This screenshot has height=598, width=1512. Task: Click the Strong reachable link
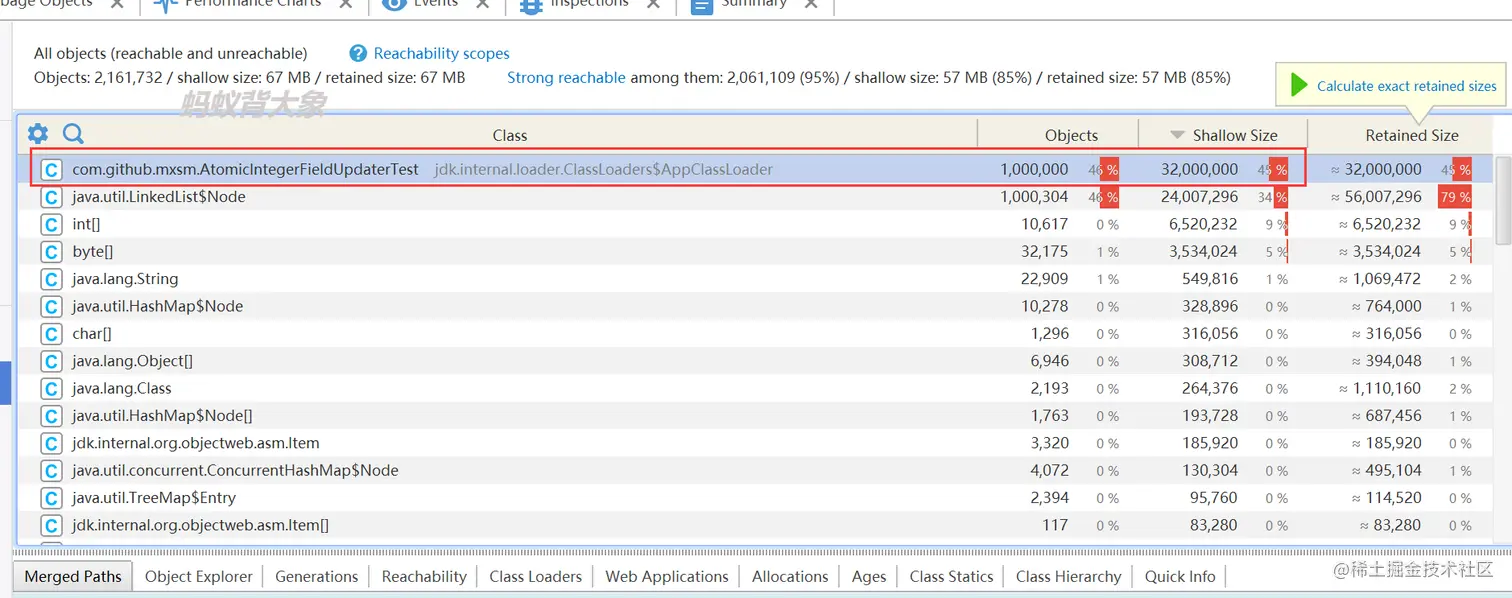(x=566, y=77)
